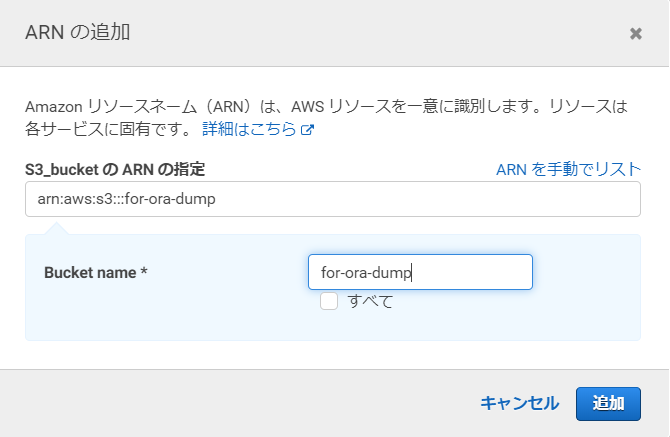670x437 pixels.
Task: Click empty area of light-blue bucket panel
Action: coord(171,316)
